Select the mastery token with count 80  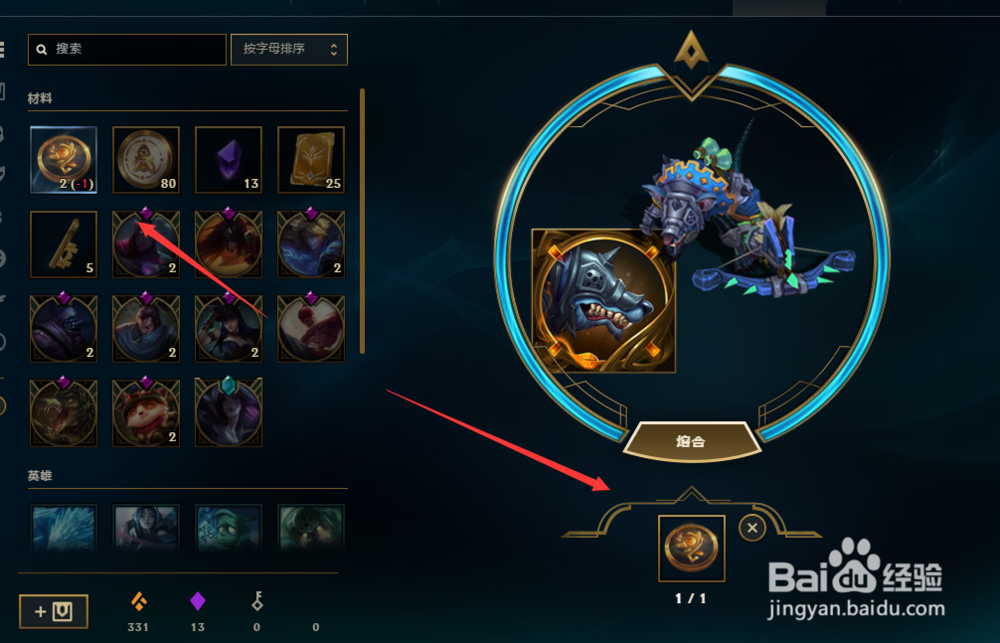[146, 159]
